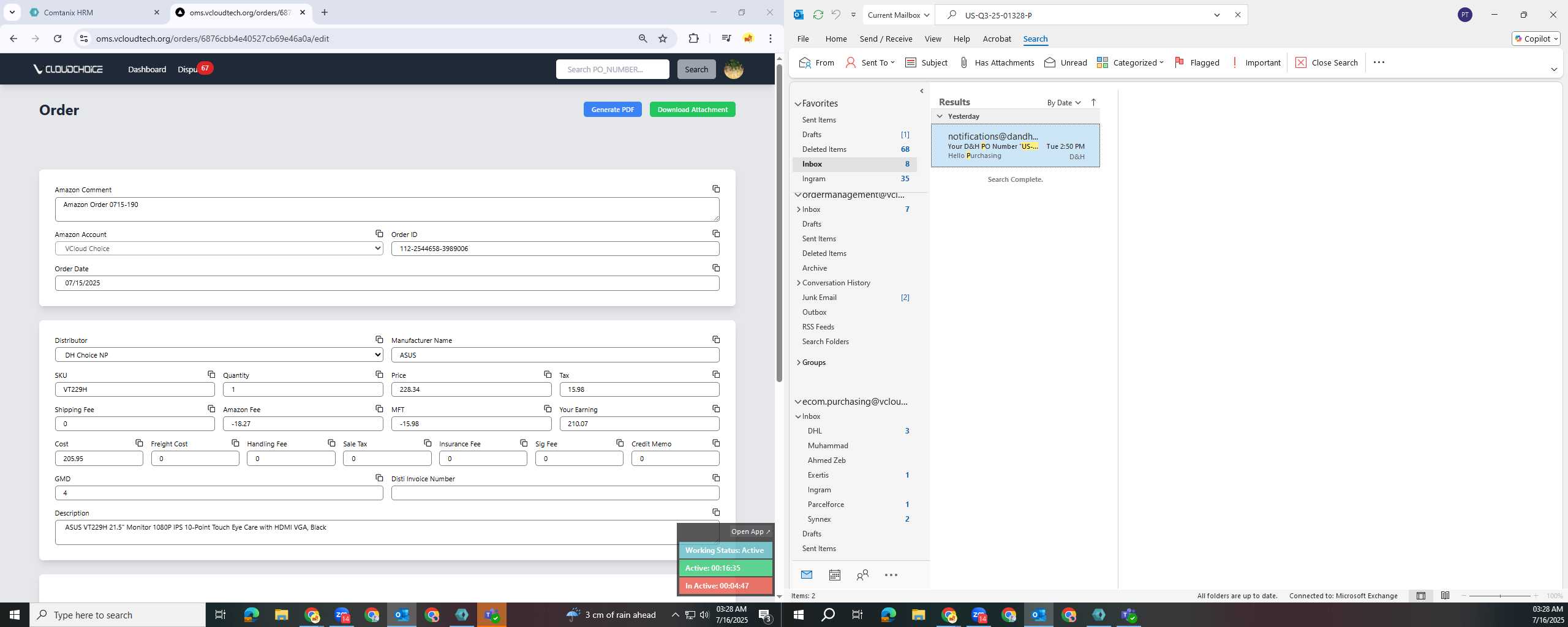Click the PO number Search button
1568x627 pixels.
tap(696, 69)
